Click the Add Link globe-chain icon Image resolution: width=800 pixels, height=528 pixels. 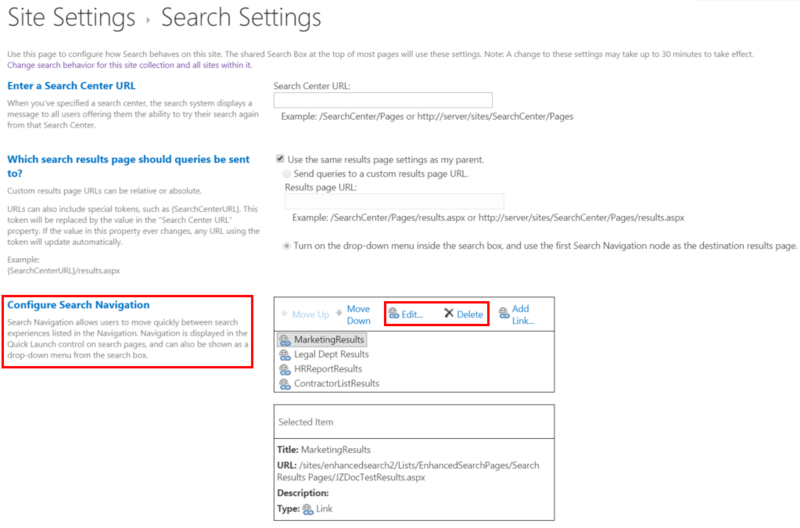click(503, 314)
